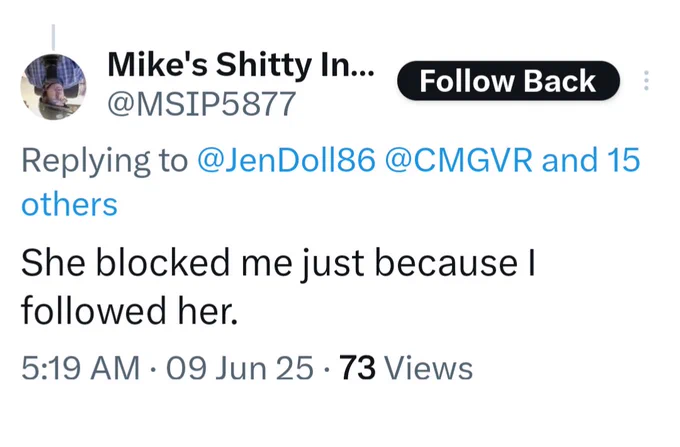Click the word 'because' in the tweet body
The width and height of the screenshot is (680, 447).
pos(446,263)
